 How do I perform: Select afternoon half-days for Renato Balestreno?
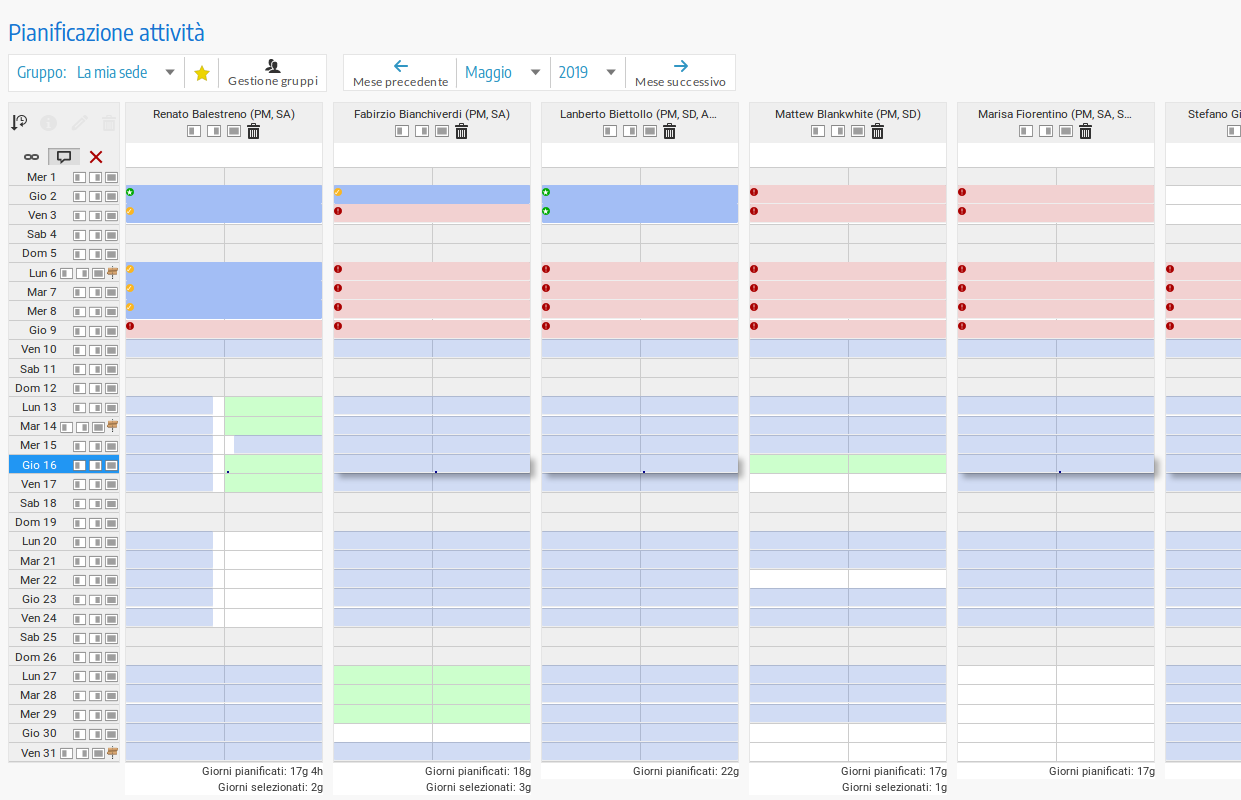click(214, 131)
